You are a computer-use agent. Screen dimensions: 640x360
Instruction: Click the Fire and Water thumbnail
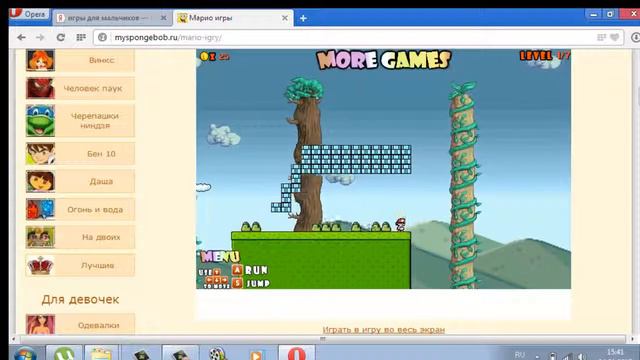point(40,209)
